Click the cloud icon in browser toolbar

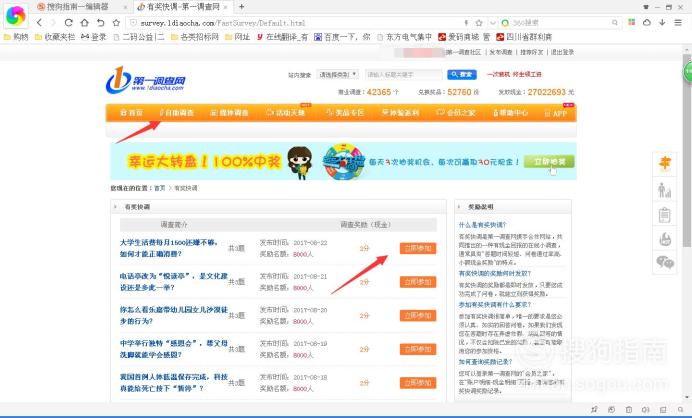pyautogui.click(x=647, y=22)
